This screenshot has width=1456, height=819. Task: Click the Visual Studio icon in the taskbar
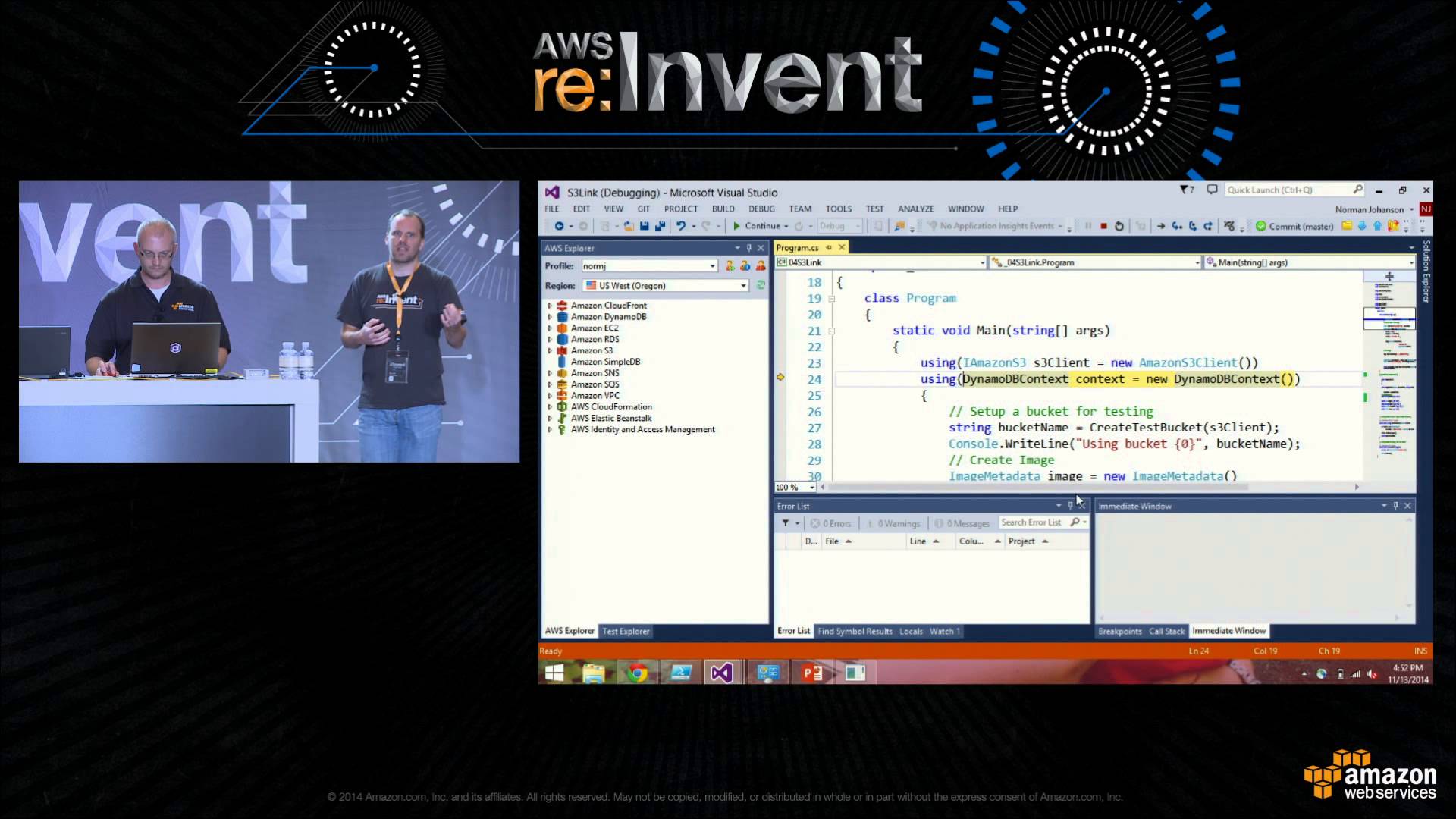coord(721,673)
